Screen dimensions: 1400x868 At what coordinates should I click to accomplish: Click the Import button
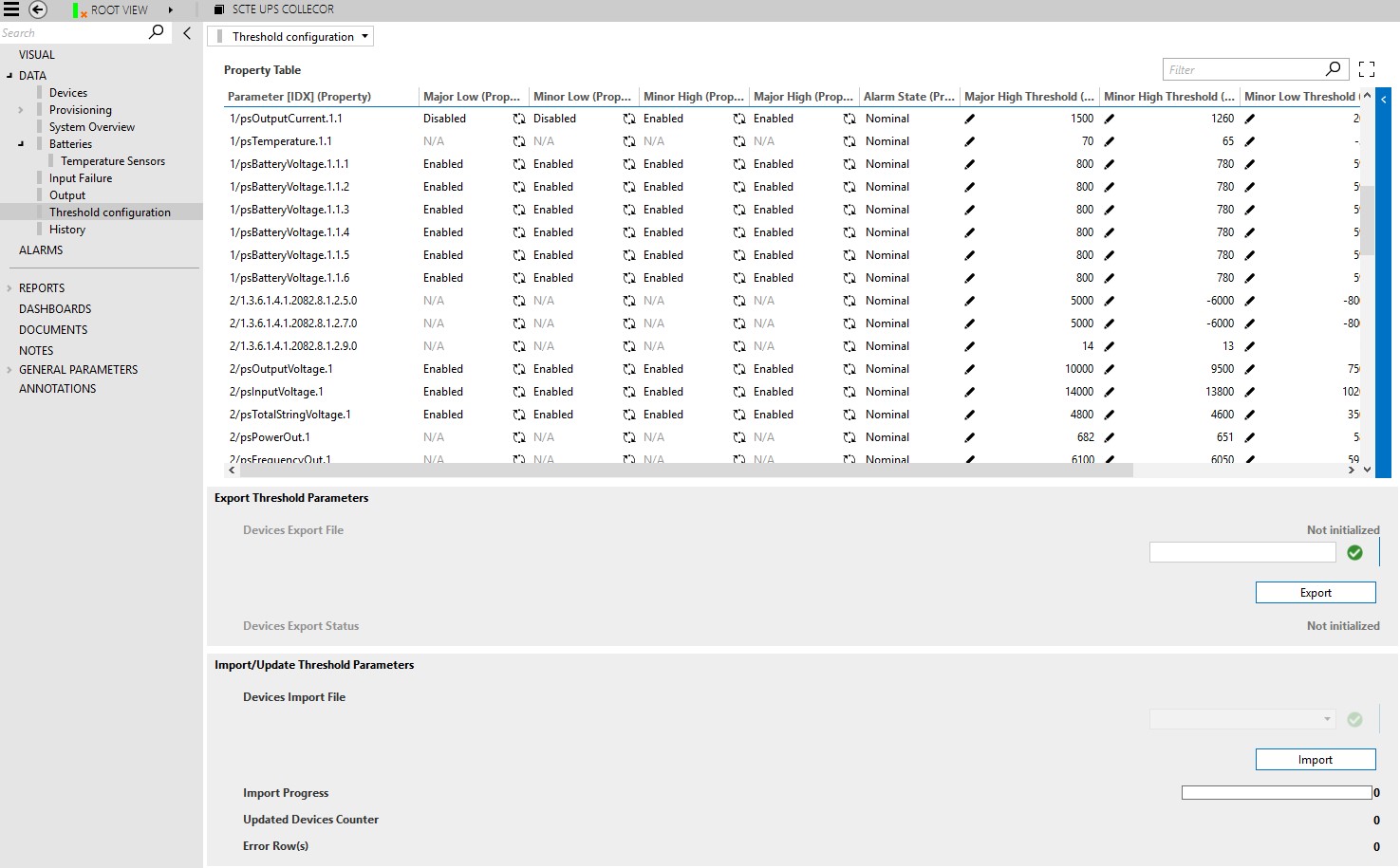[1315, 759]
